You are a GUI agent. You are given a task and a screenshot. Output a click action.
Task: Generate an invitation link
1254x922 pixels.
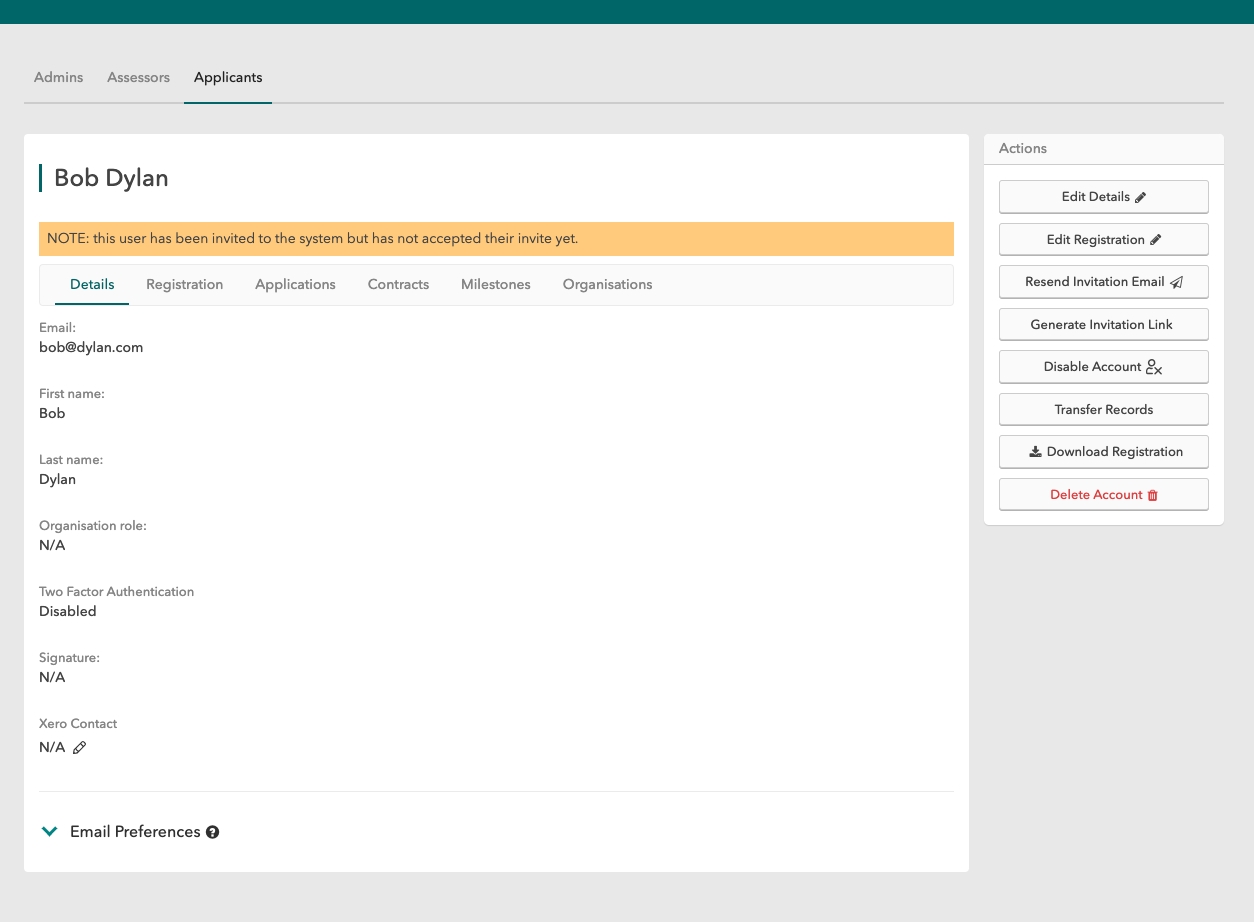click(1103, 325)
